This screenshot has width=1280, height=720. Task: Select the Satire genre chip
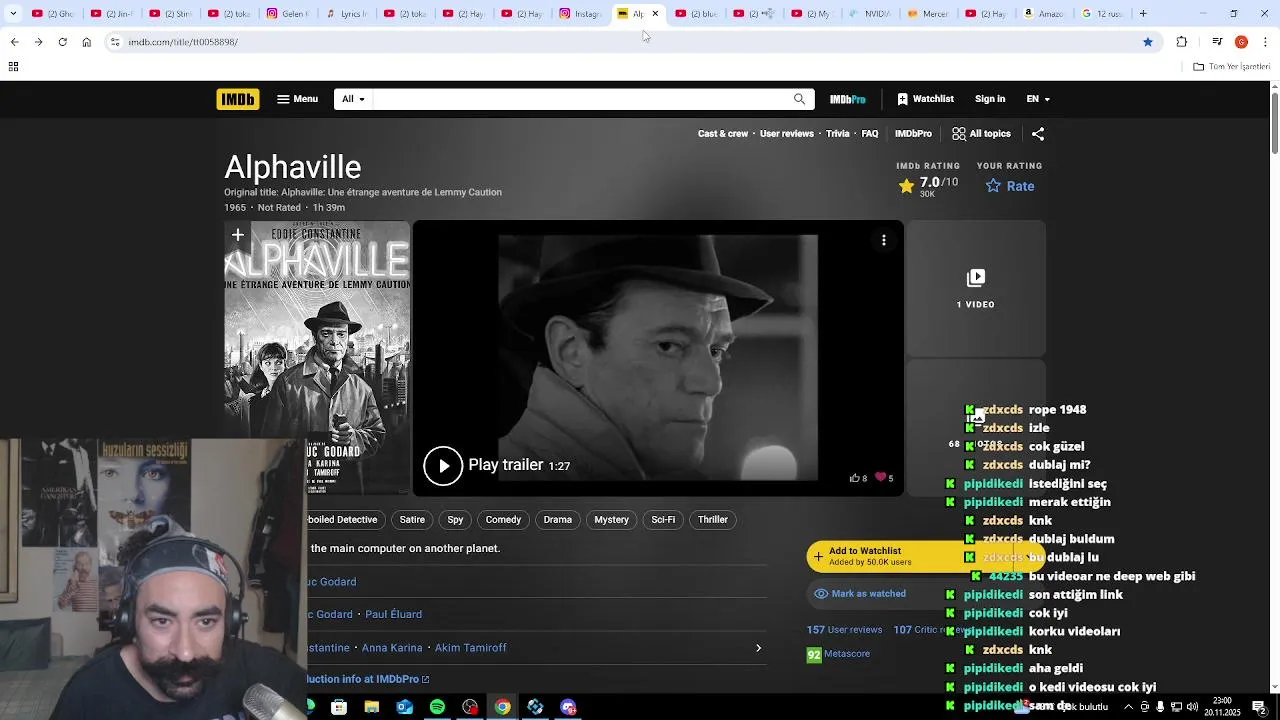point(412,520)
